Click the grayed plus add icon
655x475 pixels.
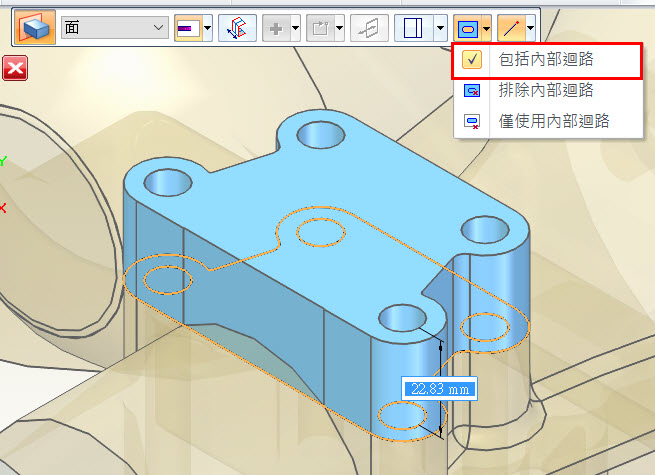click(276, 28)
